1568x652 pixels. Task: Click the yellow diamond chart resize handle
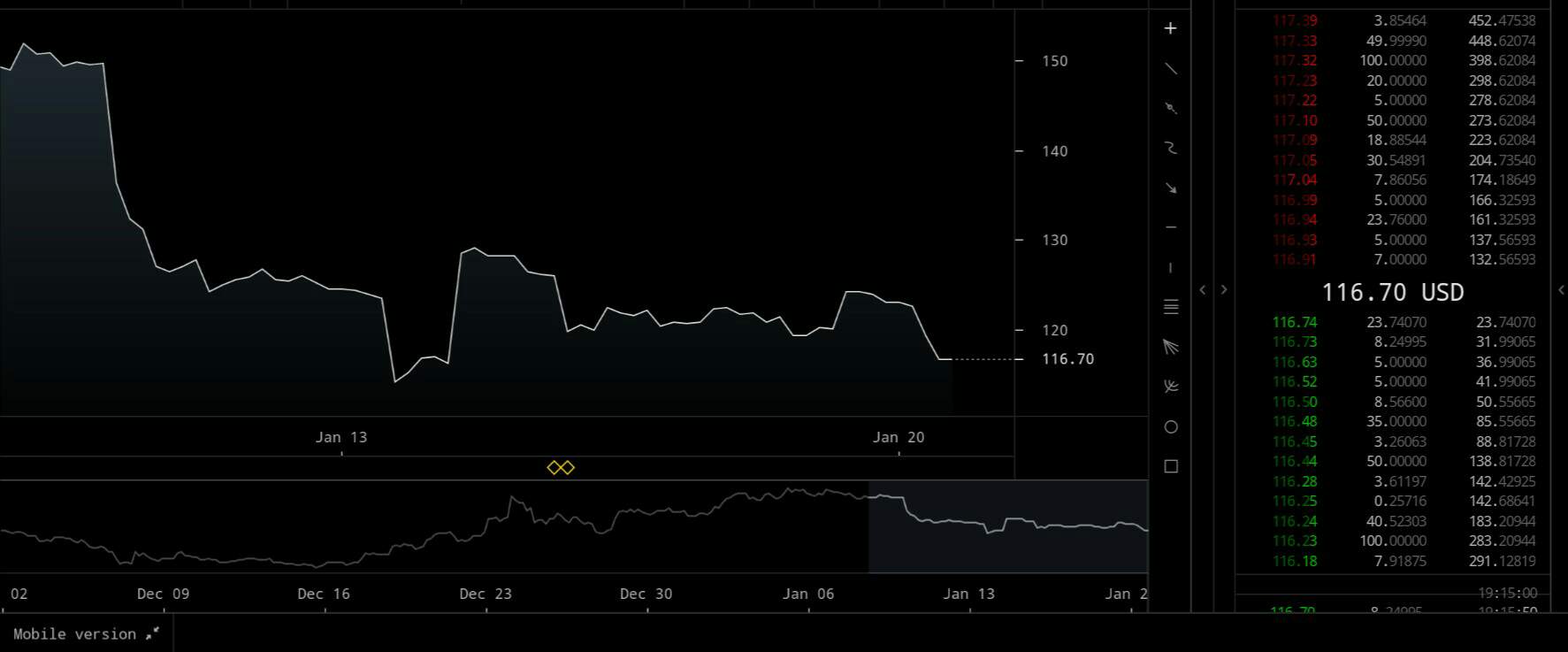click(x=561, y=467)
